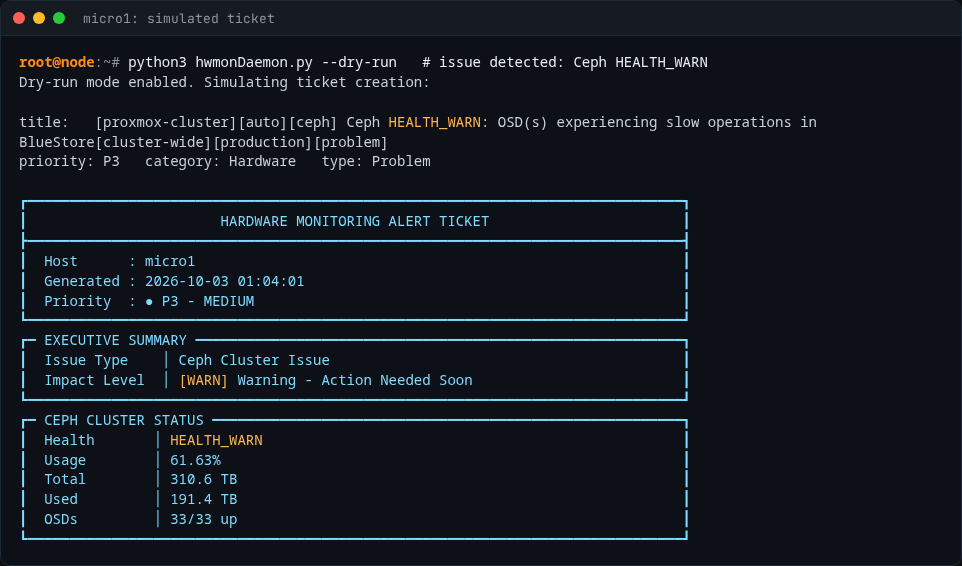
Task: Click the Generated timestamp 2026-10-03 01:04:01
Action: pyautogui.click(x=225, y=281)
